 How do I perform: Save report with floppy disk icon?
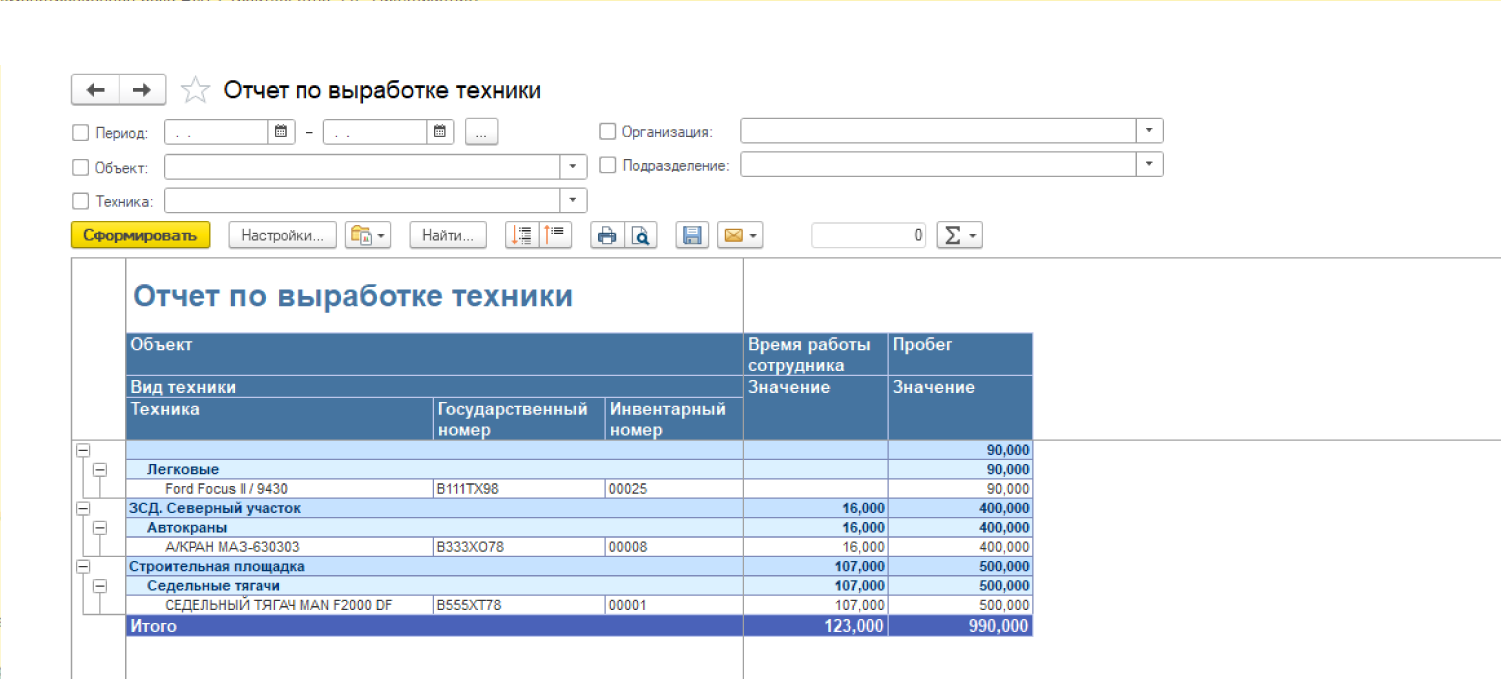click(691, 235)
